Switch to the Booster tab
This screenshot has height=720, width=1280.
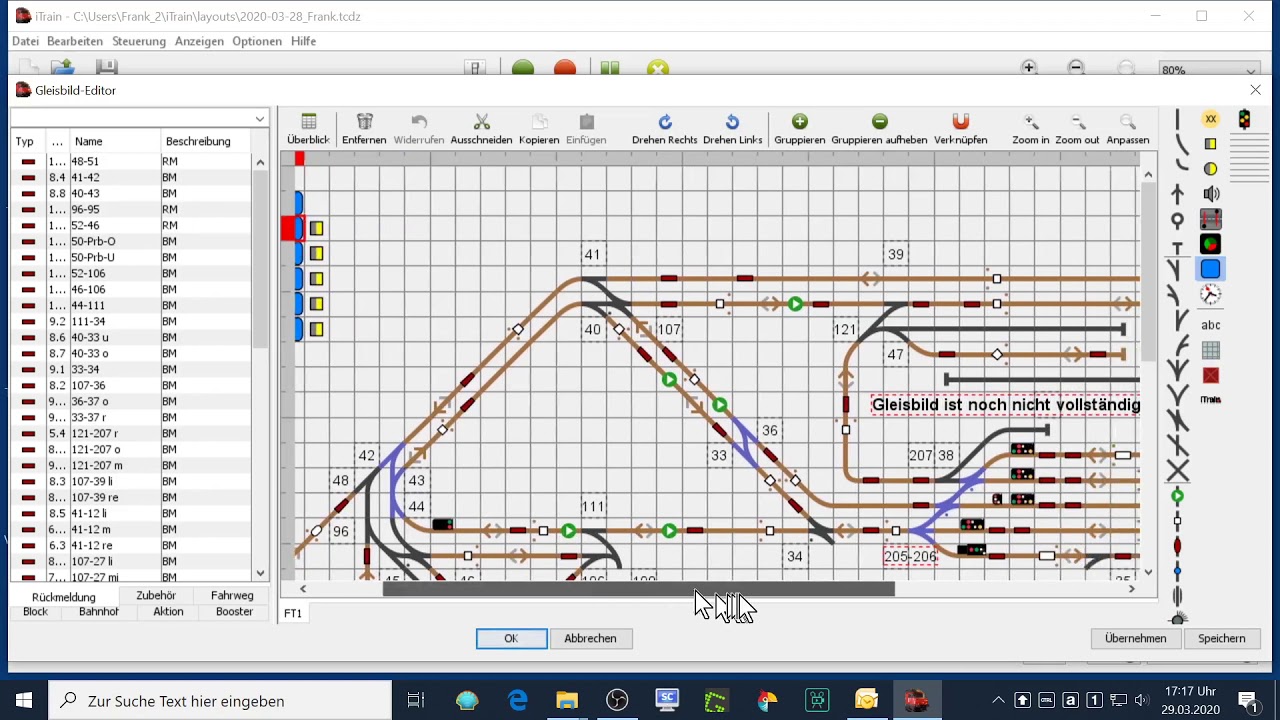point(234,611)
